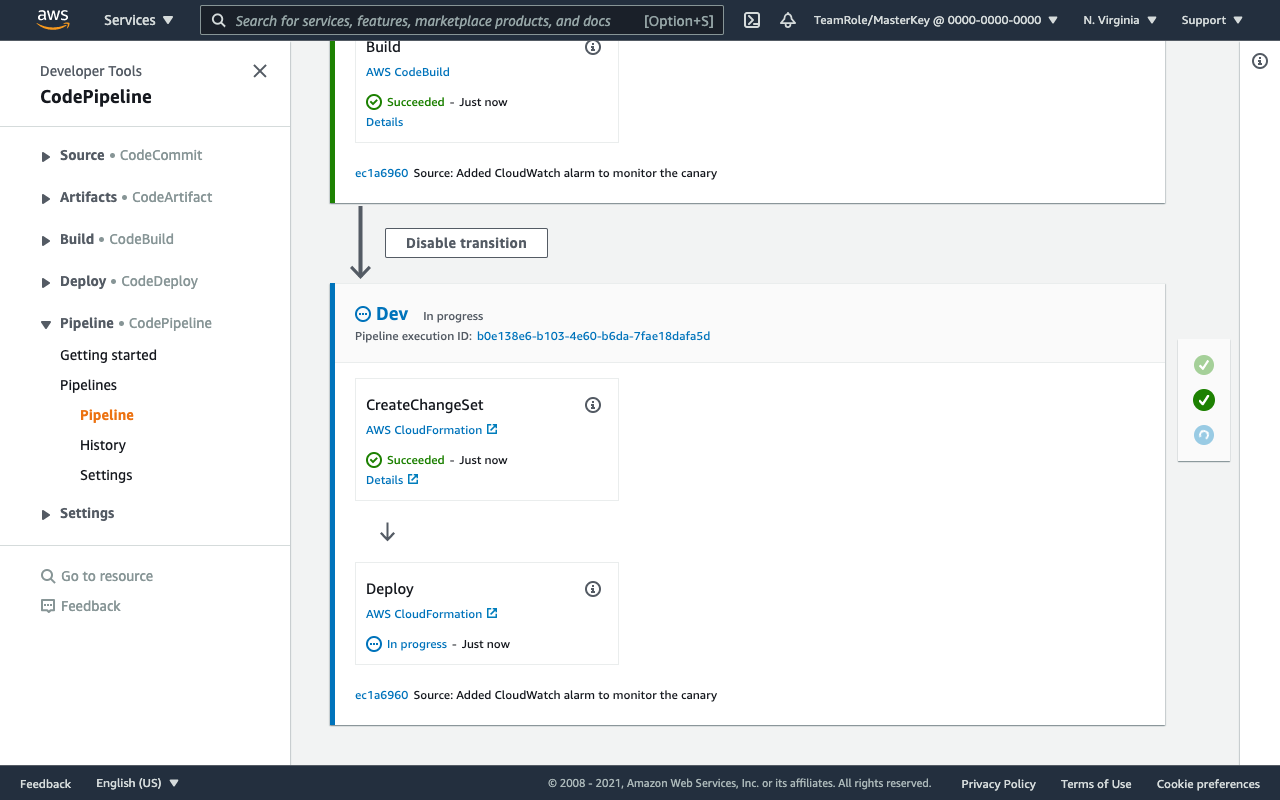Click the AWS services search box

click(x=462, y=20)
